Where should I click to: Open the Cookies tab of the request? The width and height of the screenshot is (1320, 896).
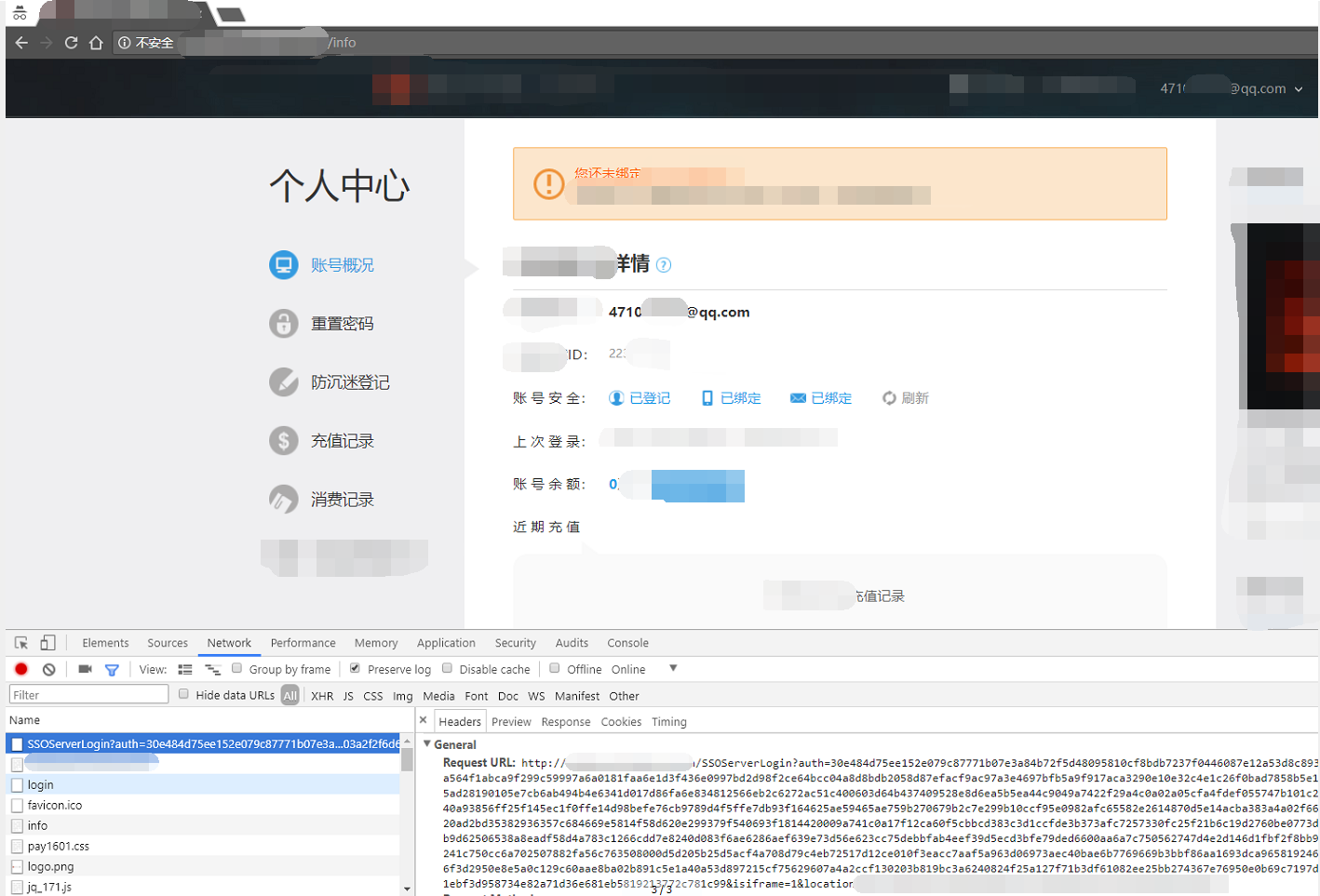click(621, 722)
